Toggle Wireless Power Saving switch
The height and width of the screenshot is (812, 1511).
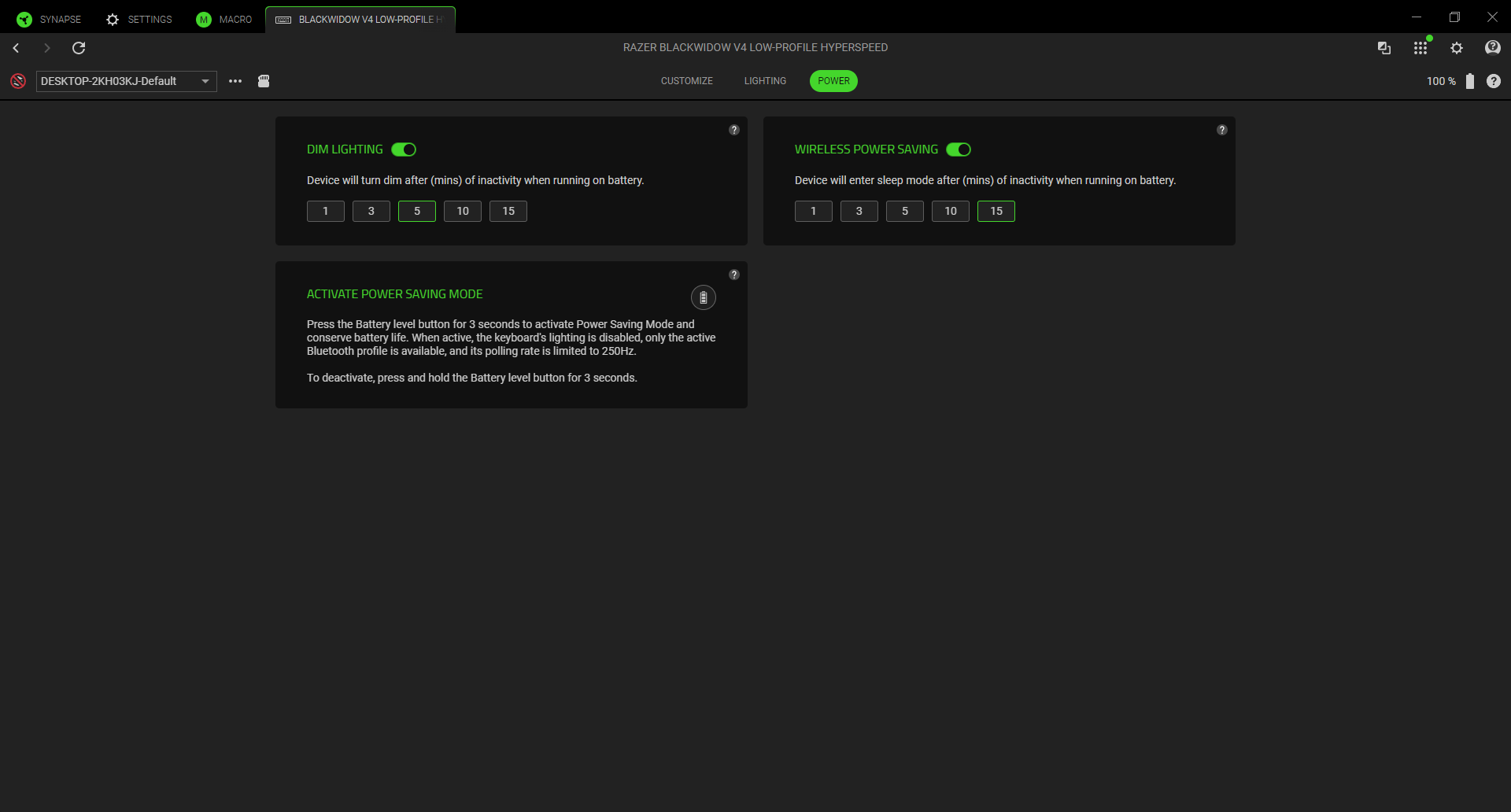[x=959, y=149]
